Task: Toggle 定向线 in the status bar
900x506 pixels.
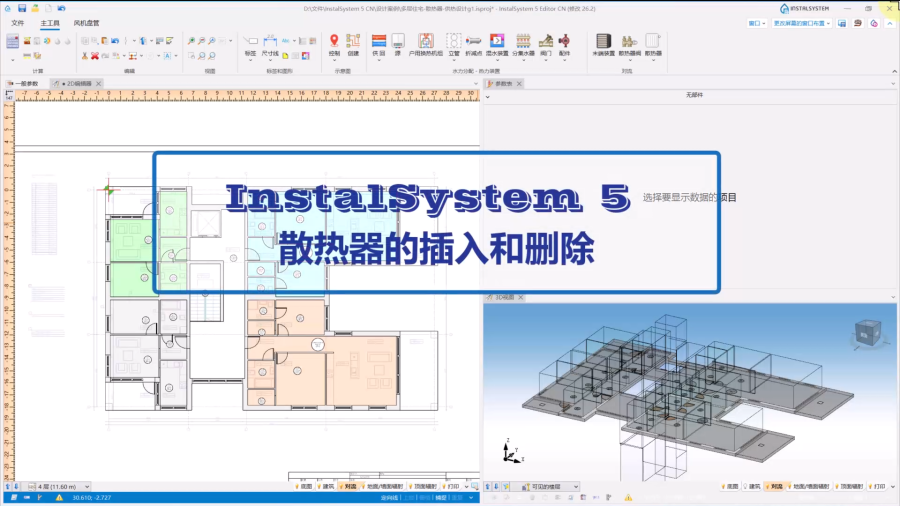Action: click(389, 498)
